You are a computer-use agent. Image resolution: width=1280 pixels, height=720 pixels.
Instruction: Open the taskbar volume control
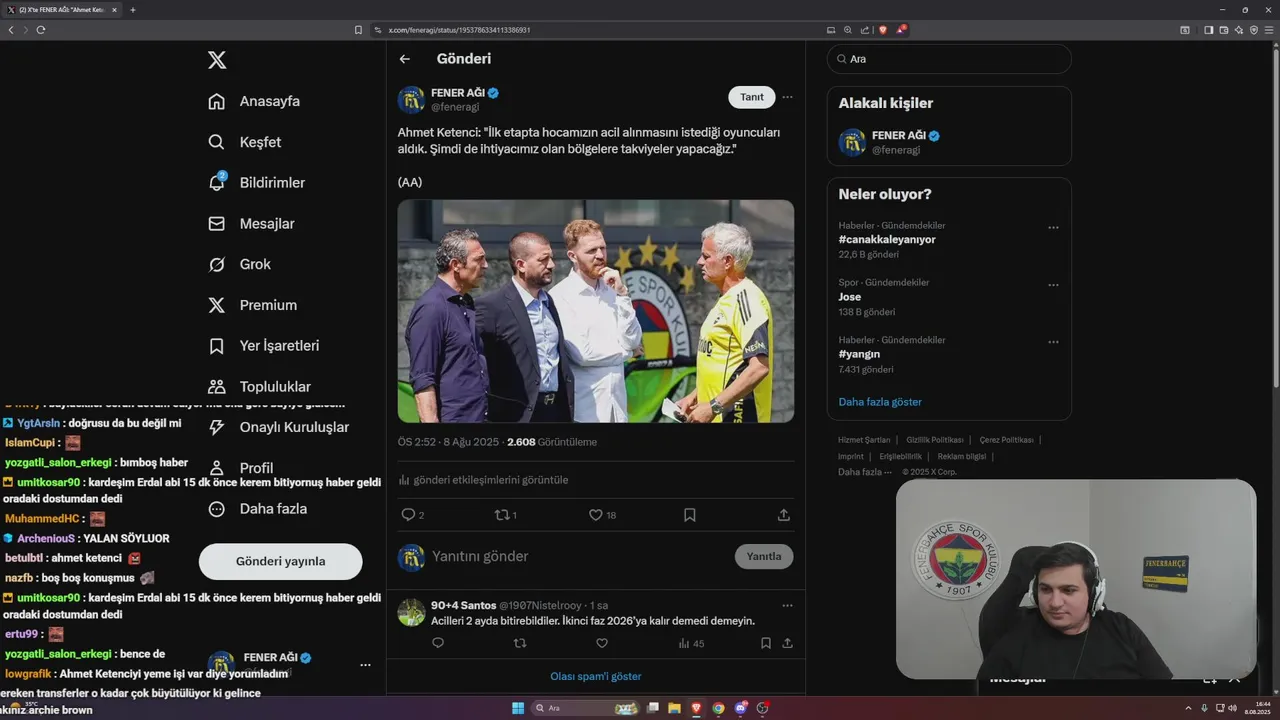(1233, 708)
